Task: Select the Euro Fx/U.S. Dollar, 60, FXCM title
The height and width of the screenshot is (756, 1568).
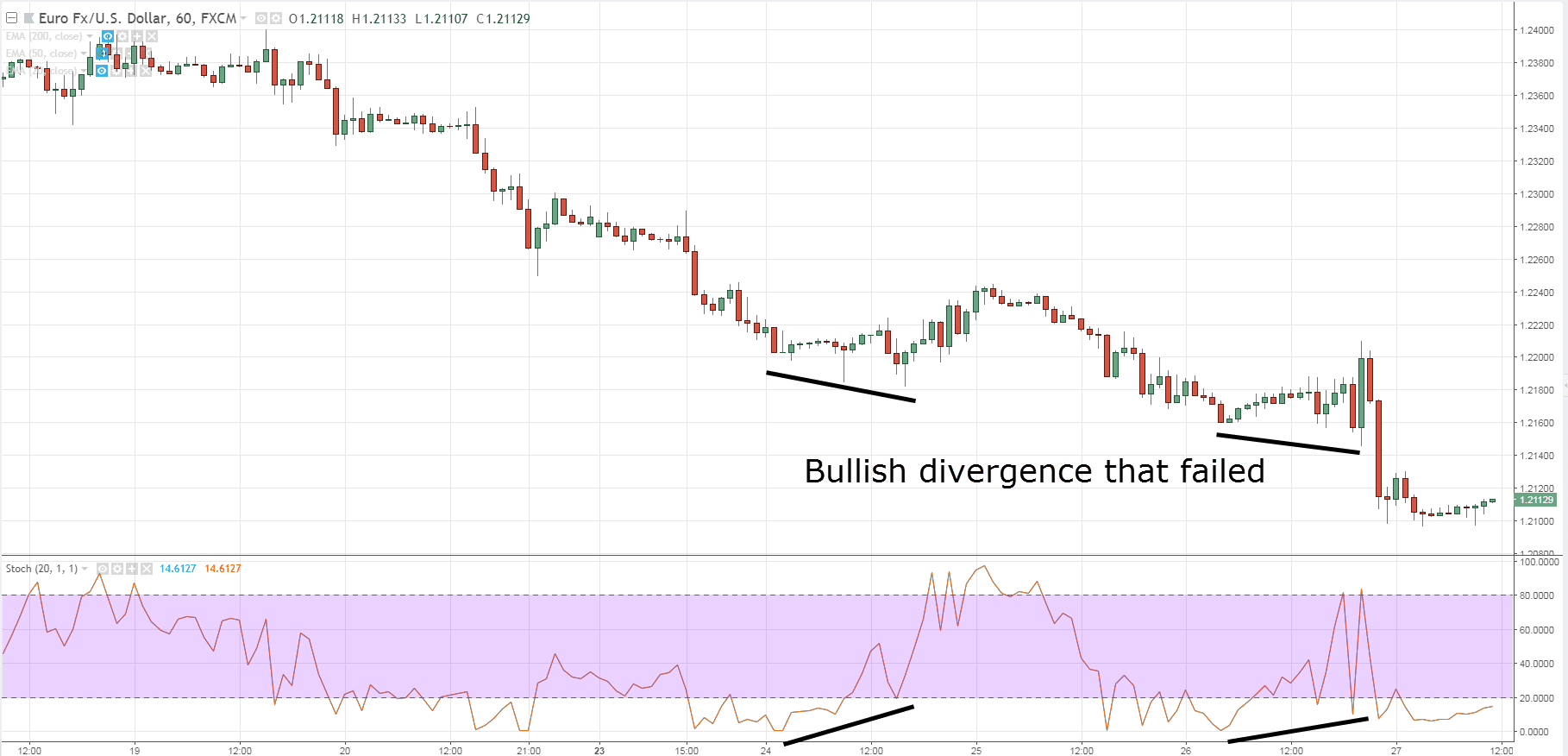Action: click(137, 18)
